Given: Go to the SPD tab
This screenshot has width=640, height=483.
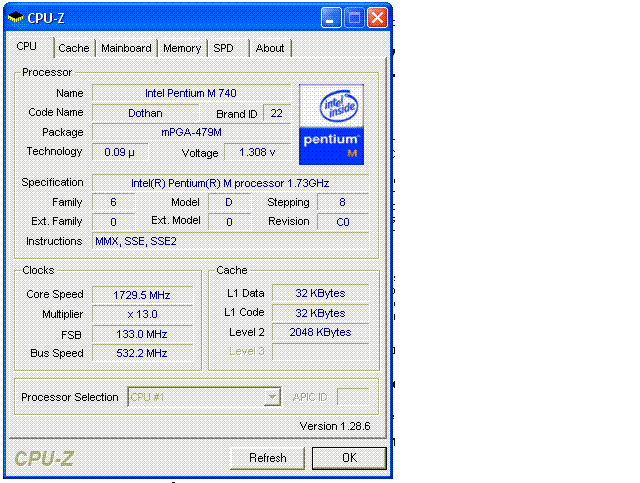Looking at the screenshot, I should (223, 48).
